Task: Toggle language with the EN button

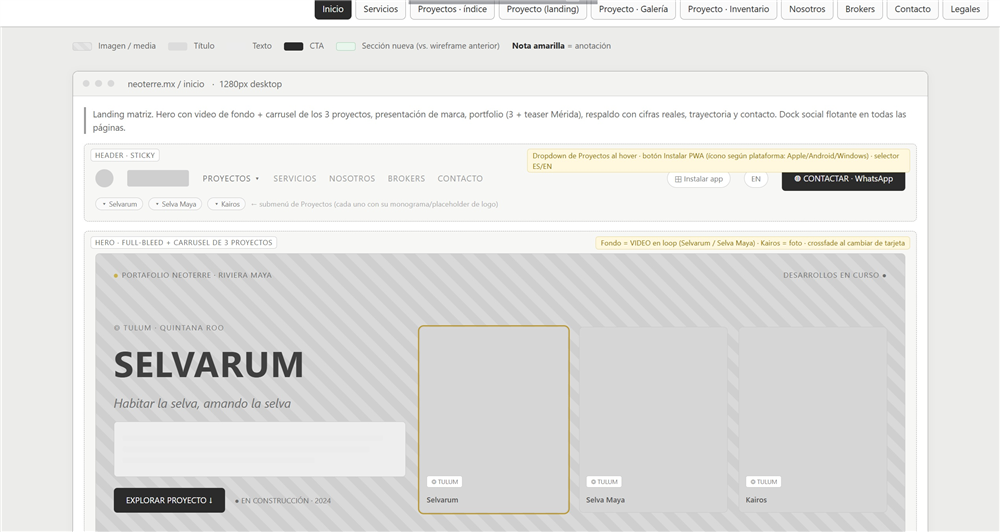Action: 756,179
